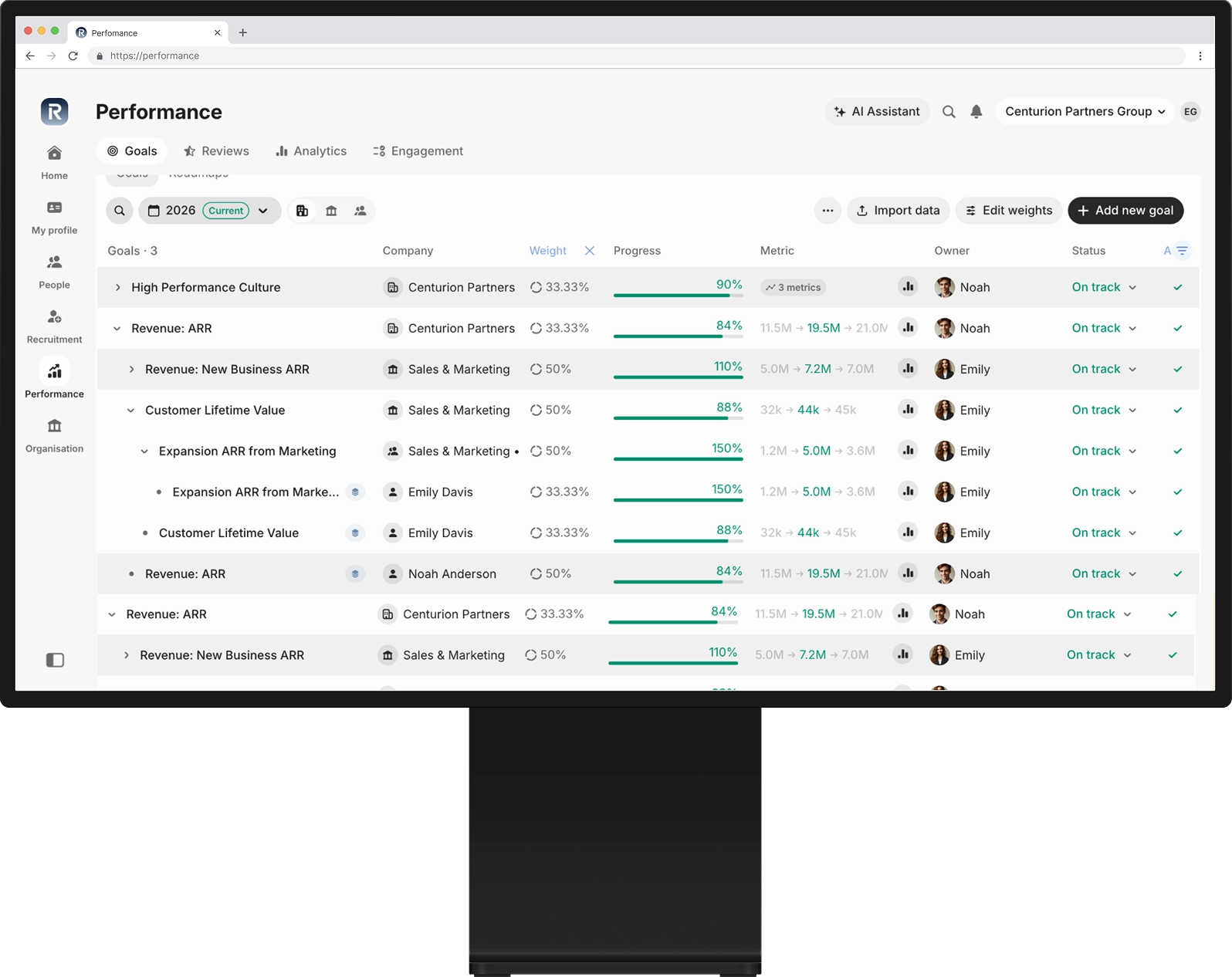
Task: Reload the page in browser
Action: 73,56
